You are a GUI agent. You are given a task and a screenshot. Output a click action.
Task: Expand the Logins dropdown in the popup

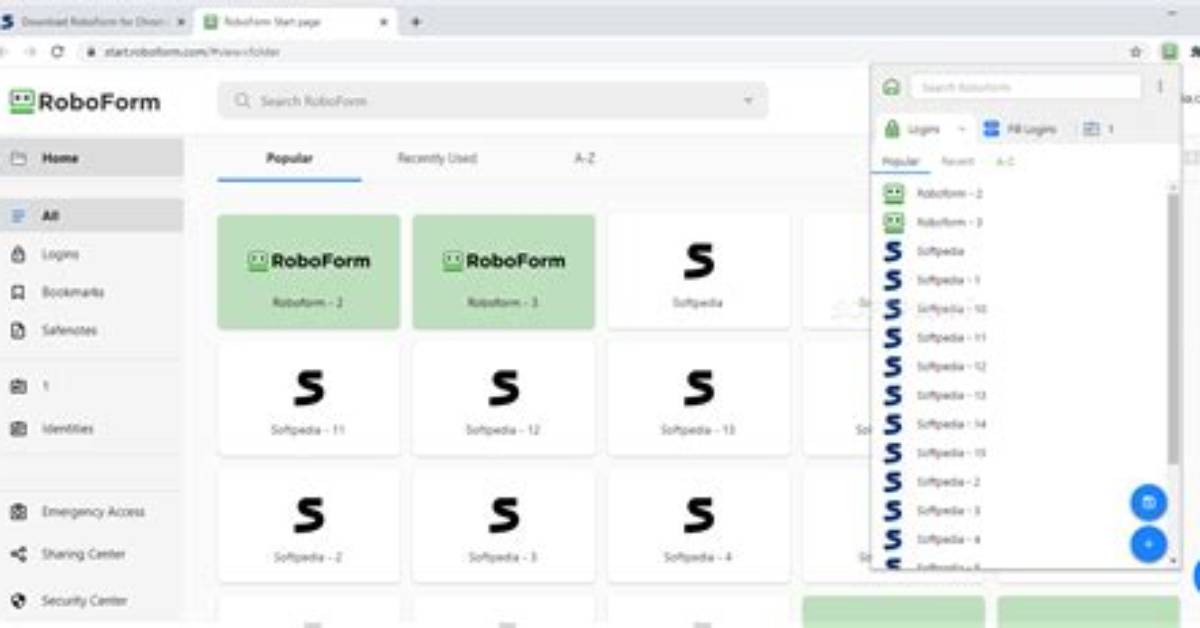[961, 129]
